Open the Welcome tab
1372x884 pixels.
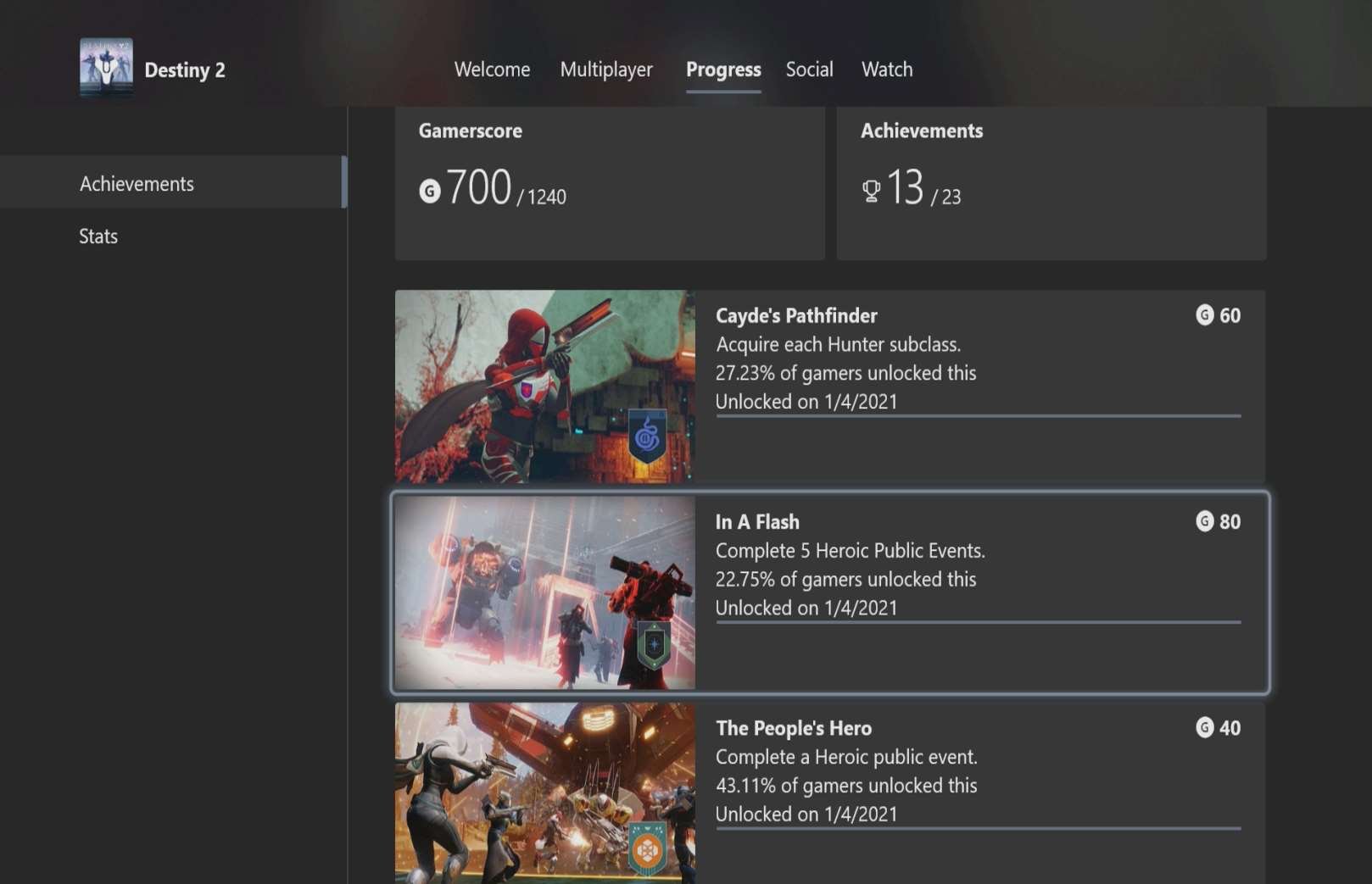coord(492,69)
